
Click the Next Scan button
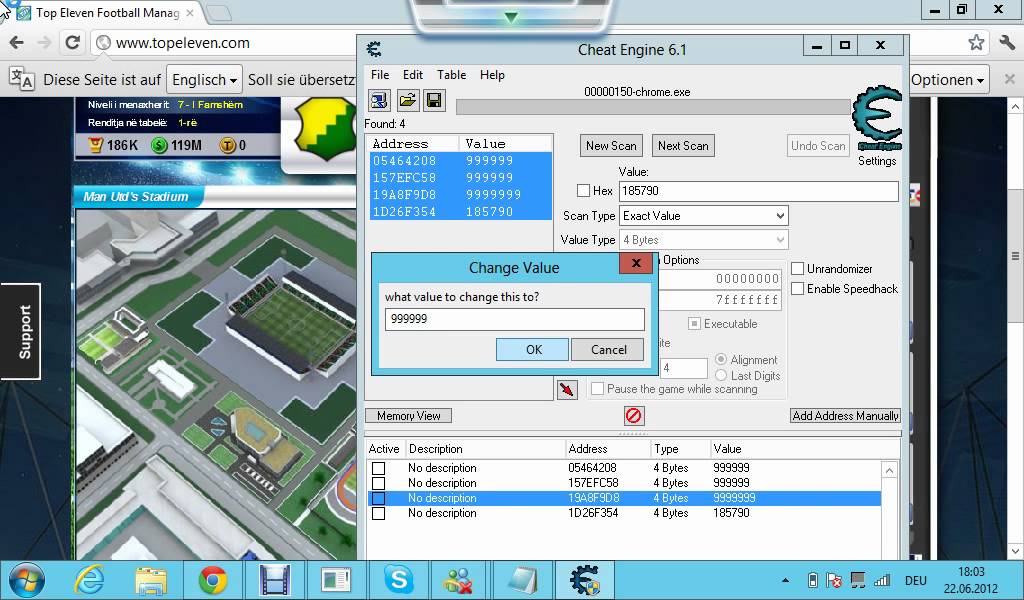click(x=682, y=146)
